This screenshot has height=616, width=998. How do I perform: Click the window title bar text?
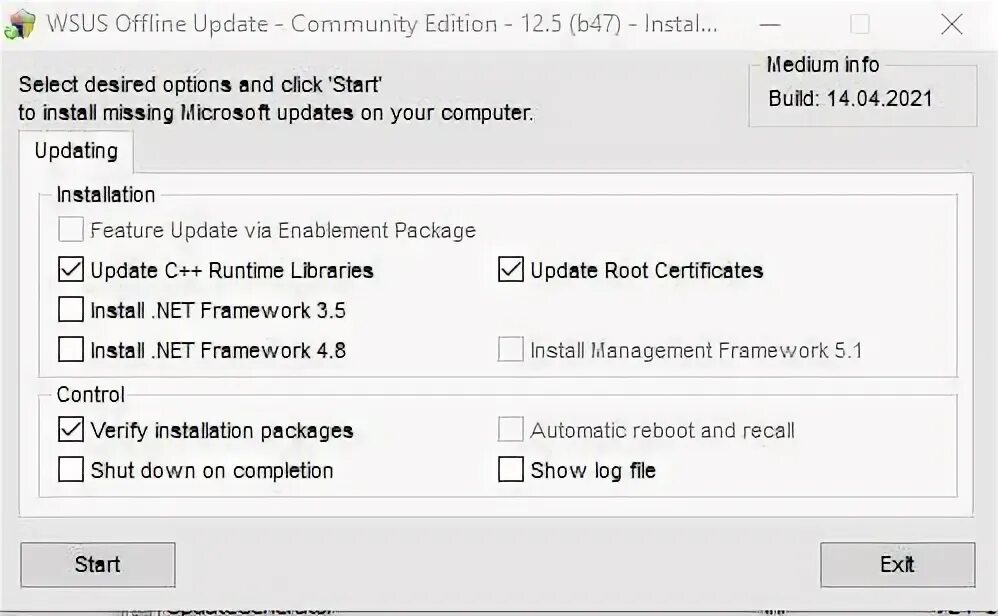[x=382, y=24]
